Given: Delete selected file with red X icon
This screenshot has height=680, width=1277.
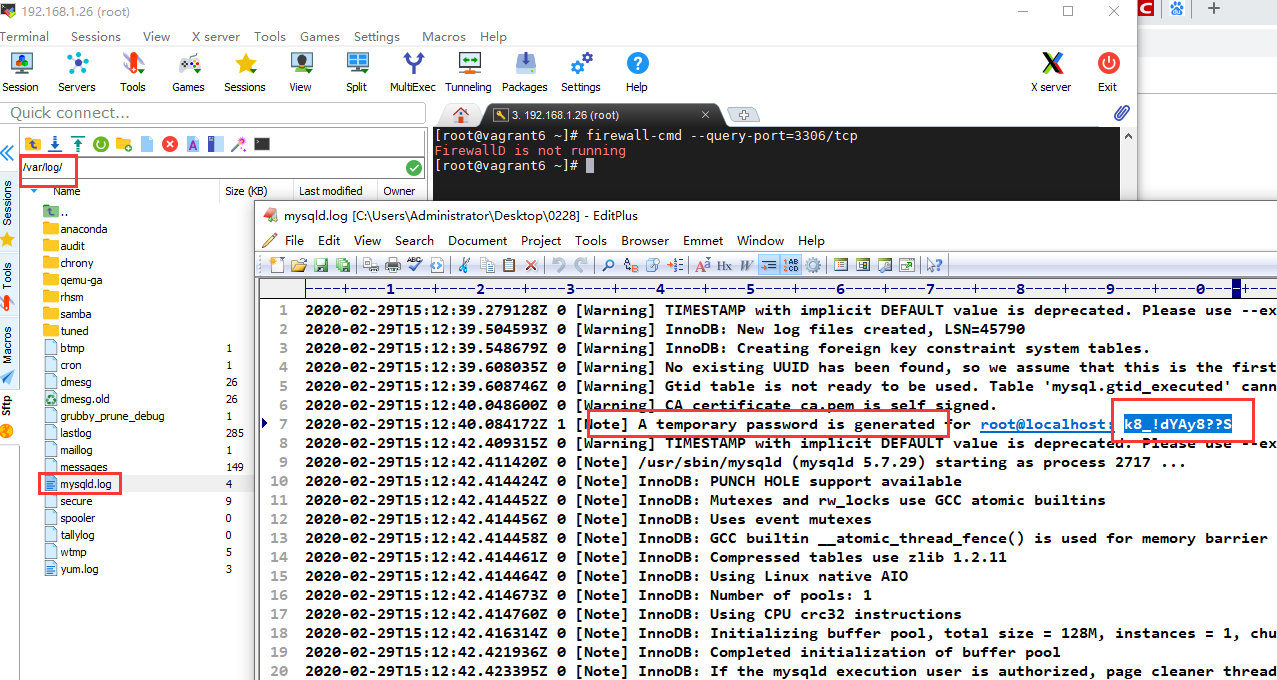Looking at the screenshot, I should pyautogui.click(x=170, y=144).
